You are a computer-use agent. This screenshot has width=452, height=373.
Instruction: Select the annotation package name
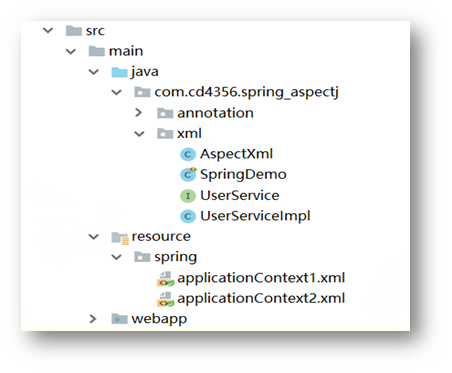(215, 113)
